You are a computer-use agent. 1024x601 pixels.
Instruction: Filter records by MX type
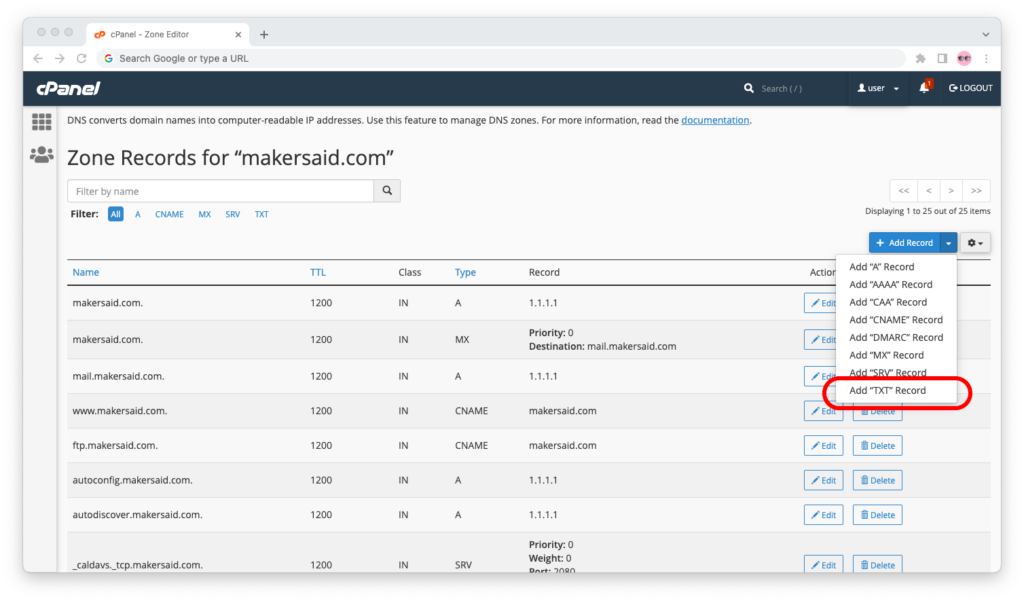click(204, 214)
